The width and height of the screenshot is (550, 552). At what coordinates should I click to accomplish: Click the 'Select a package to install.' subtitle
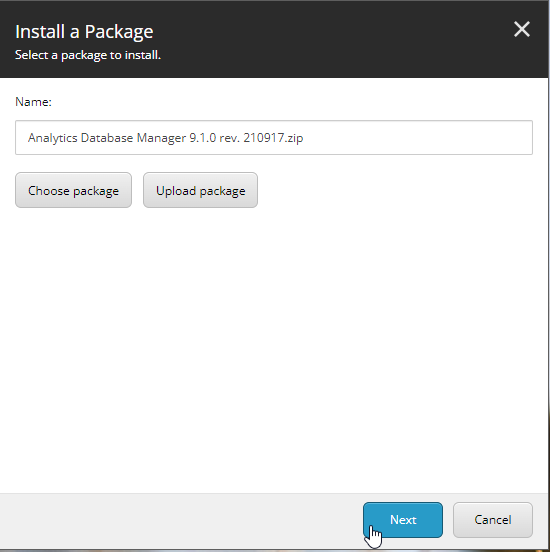coord(88,55)
